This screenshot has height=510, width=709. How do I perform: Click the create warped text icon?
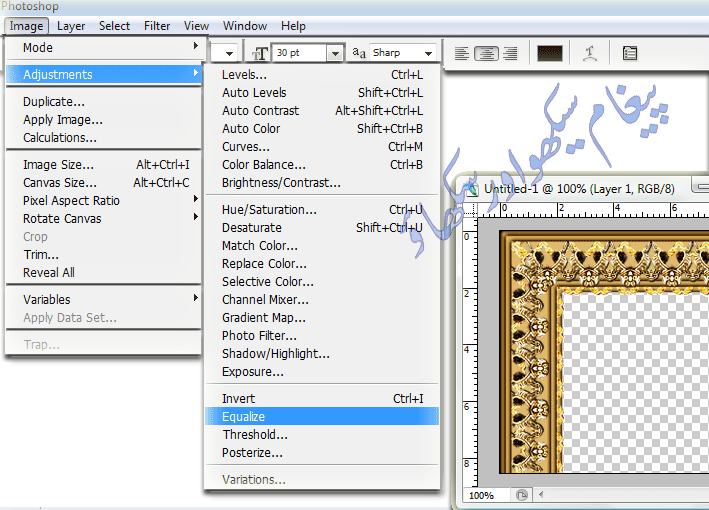point(590,53)
